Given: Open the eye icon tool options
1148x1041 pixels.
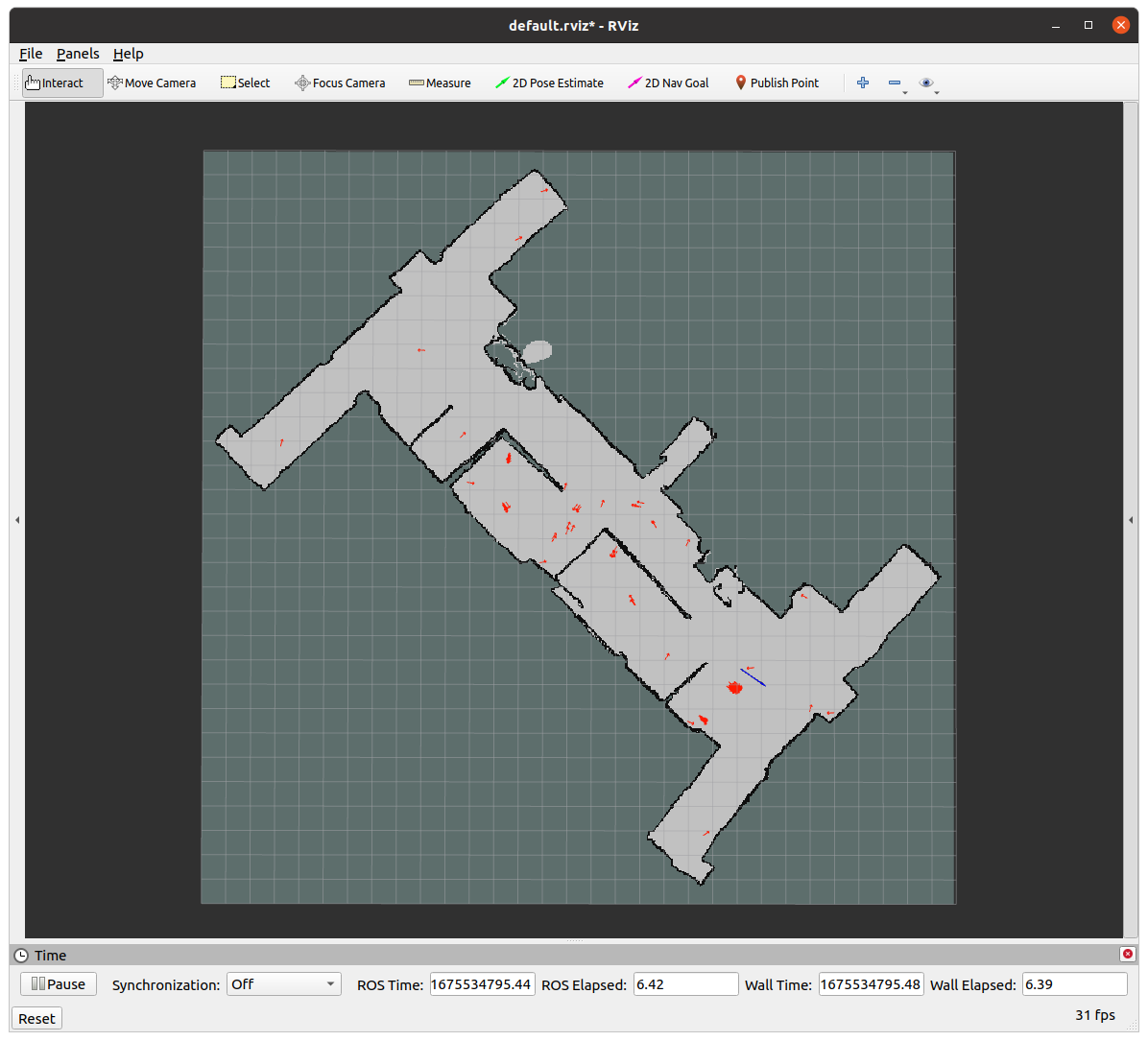Looking at the screenshot, I should (x=926, y=83).
